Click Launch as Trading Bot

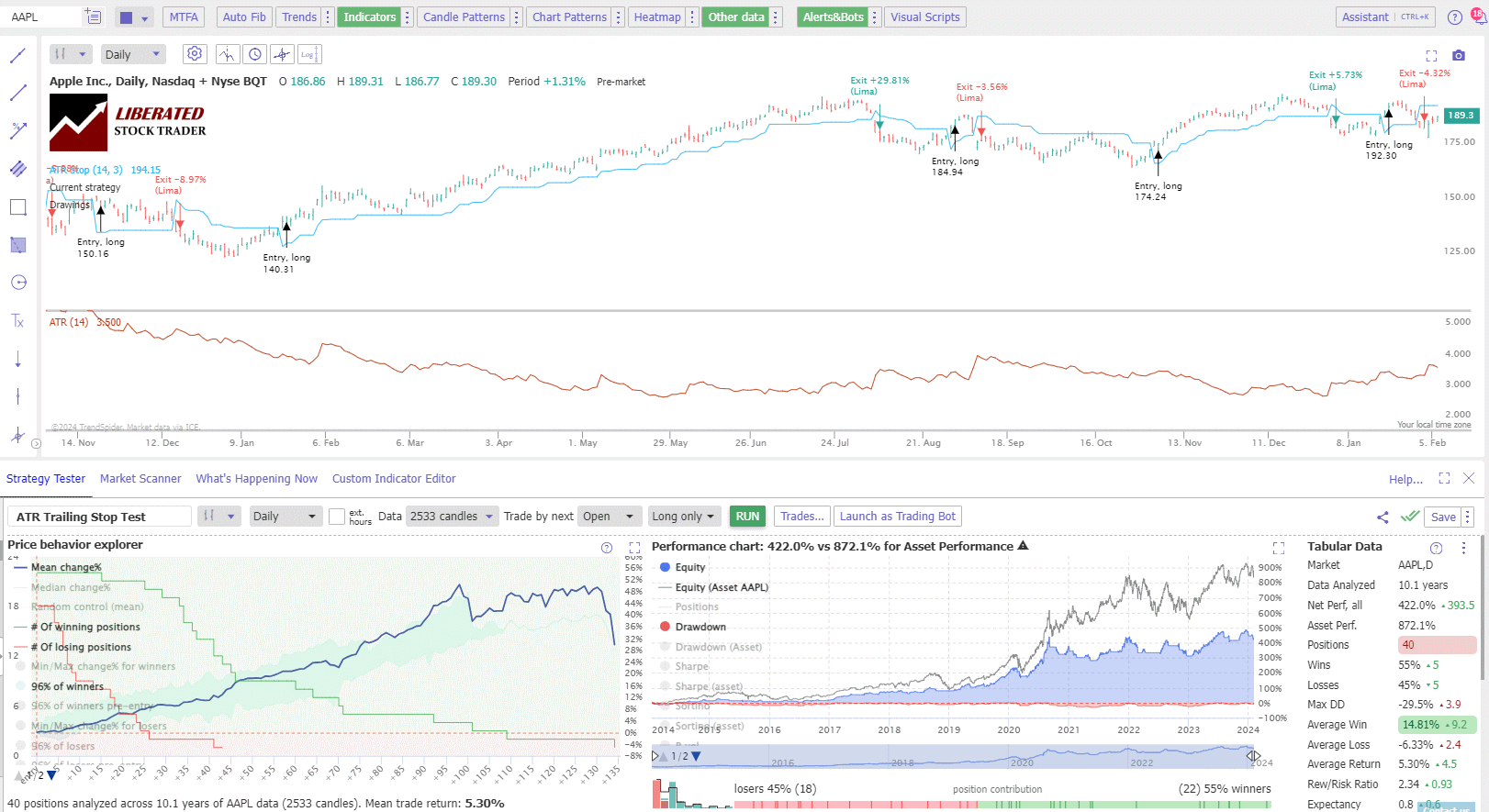click(898, 517)
